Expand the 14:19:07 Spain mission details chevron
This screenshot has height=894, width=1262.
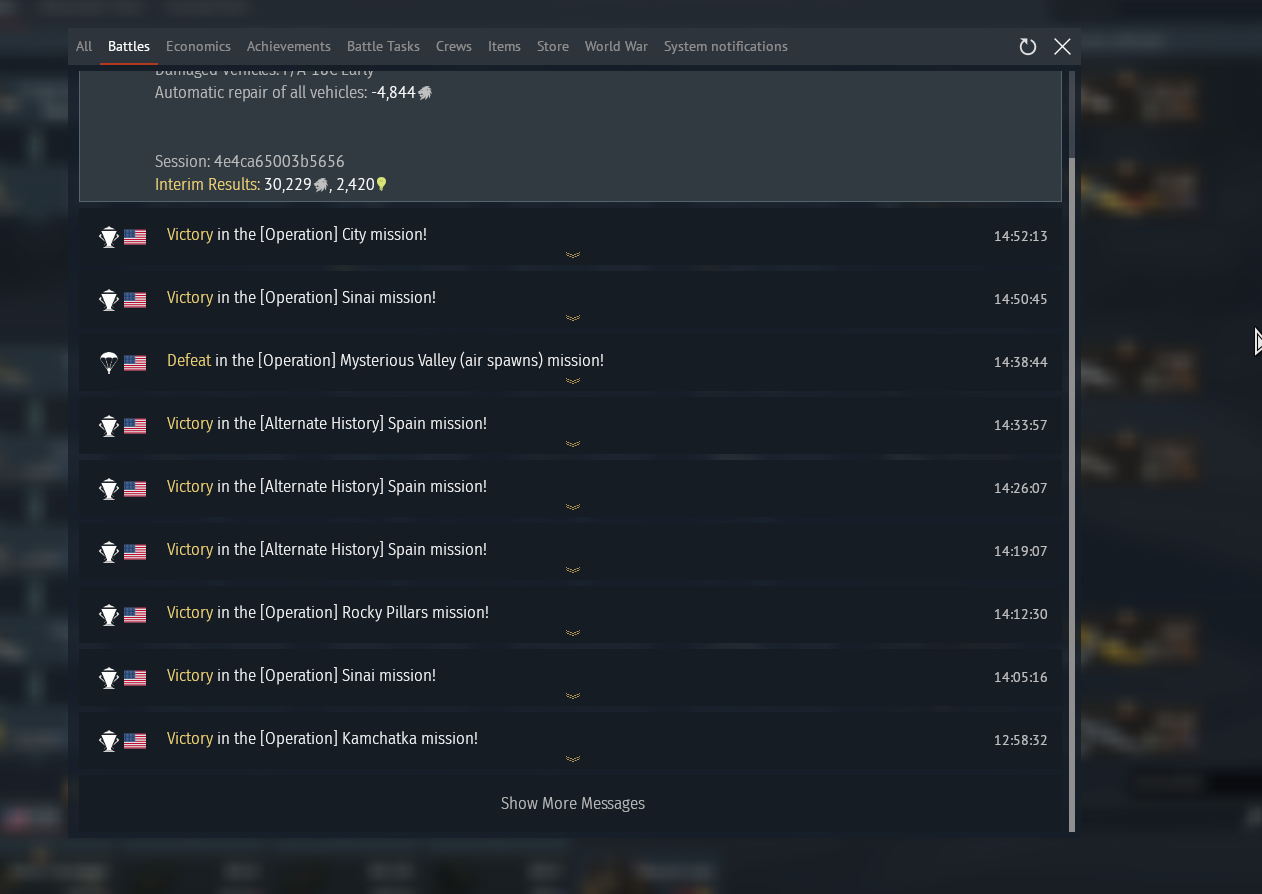point(573,570)
